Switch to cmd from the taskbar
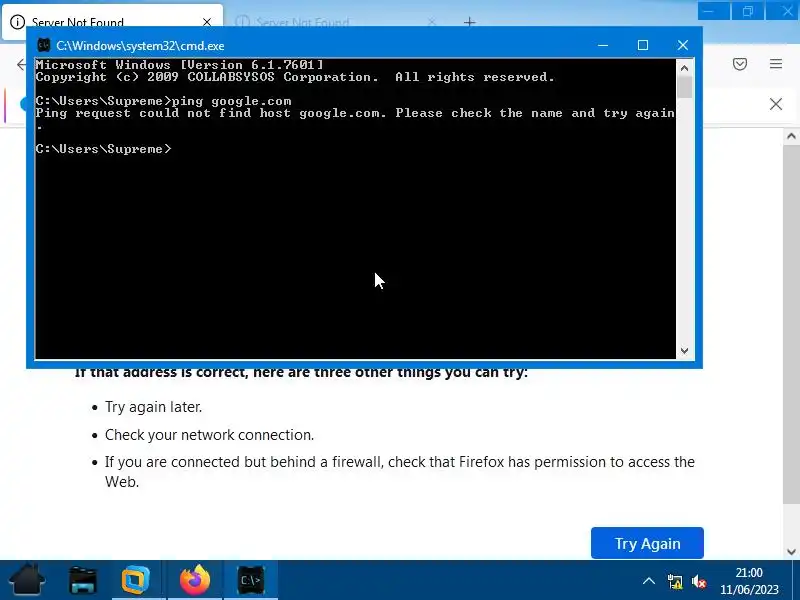Viewport: 800px width, 600px height. (251, 580)
